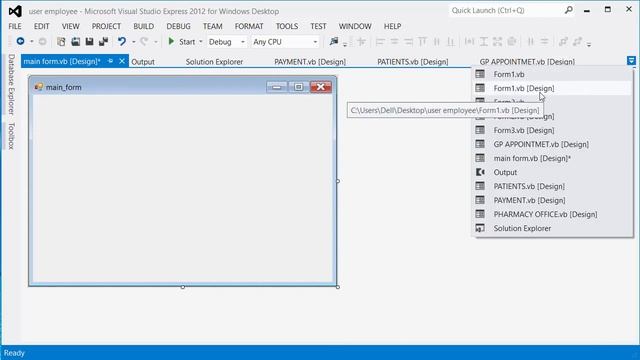Open the Toolbox side panel
Viewport: 640px width, 360px height.
click(11, 136)
